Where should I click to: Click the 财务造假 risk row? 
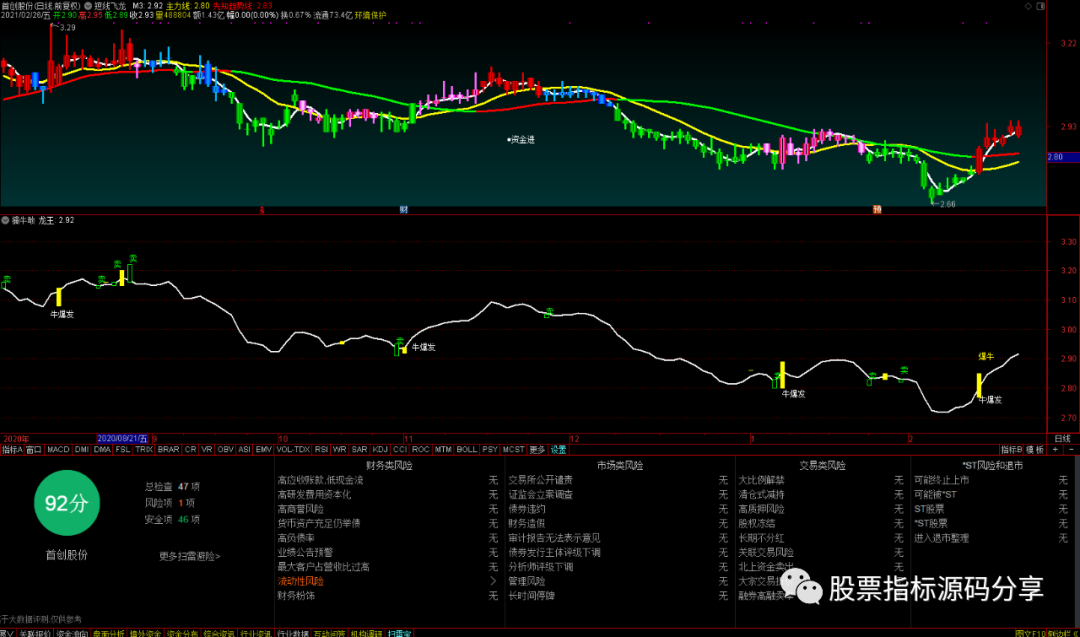tap(619, 523)
